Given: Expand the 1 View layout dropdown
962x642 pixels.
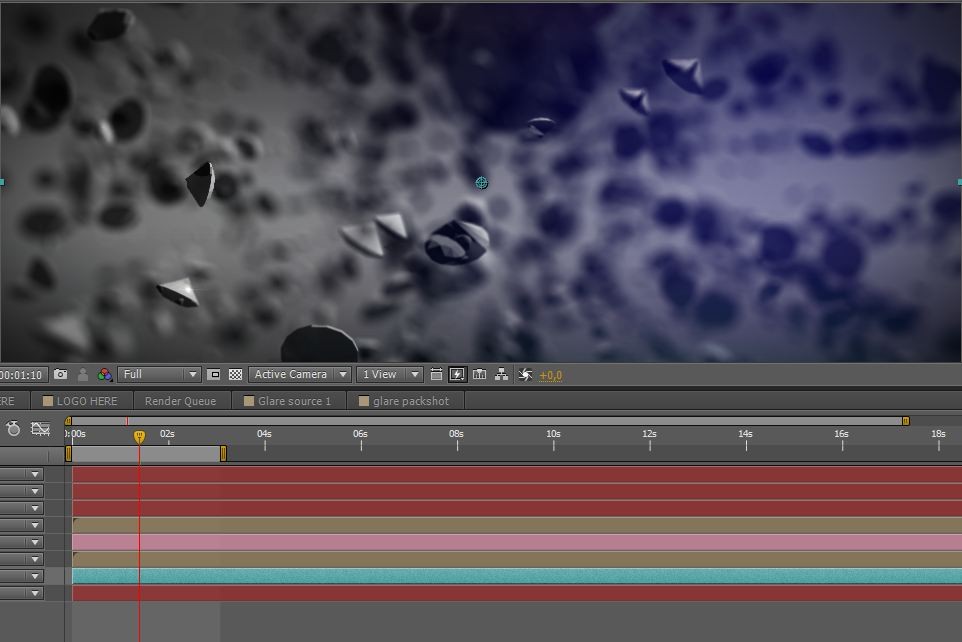Looking at the screenshot, I should [x=389, y=375].
